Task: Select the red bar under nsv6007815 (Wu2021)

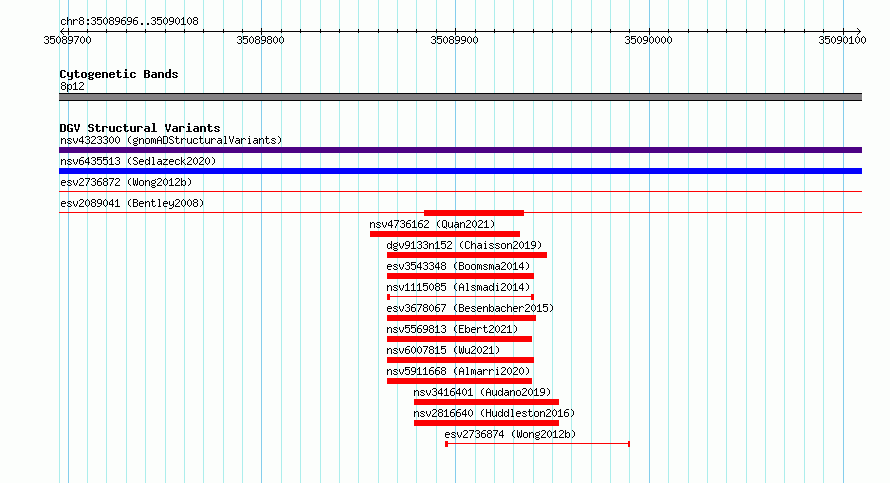Action: pyautogui.click(x=460, y=360)
